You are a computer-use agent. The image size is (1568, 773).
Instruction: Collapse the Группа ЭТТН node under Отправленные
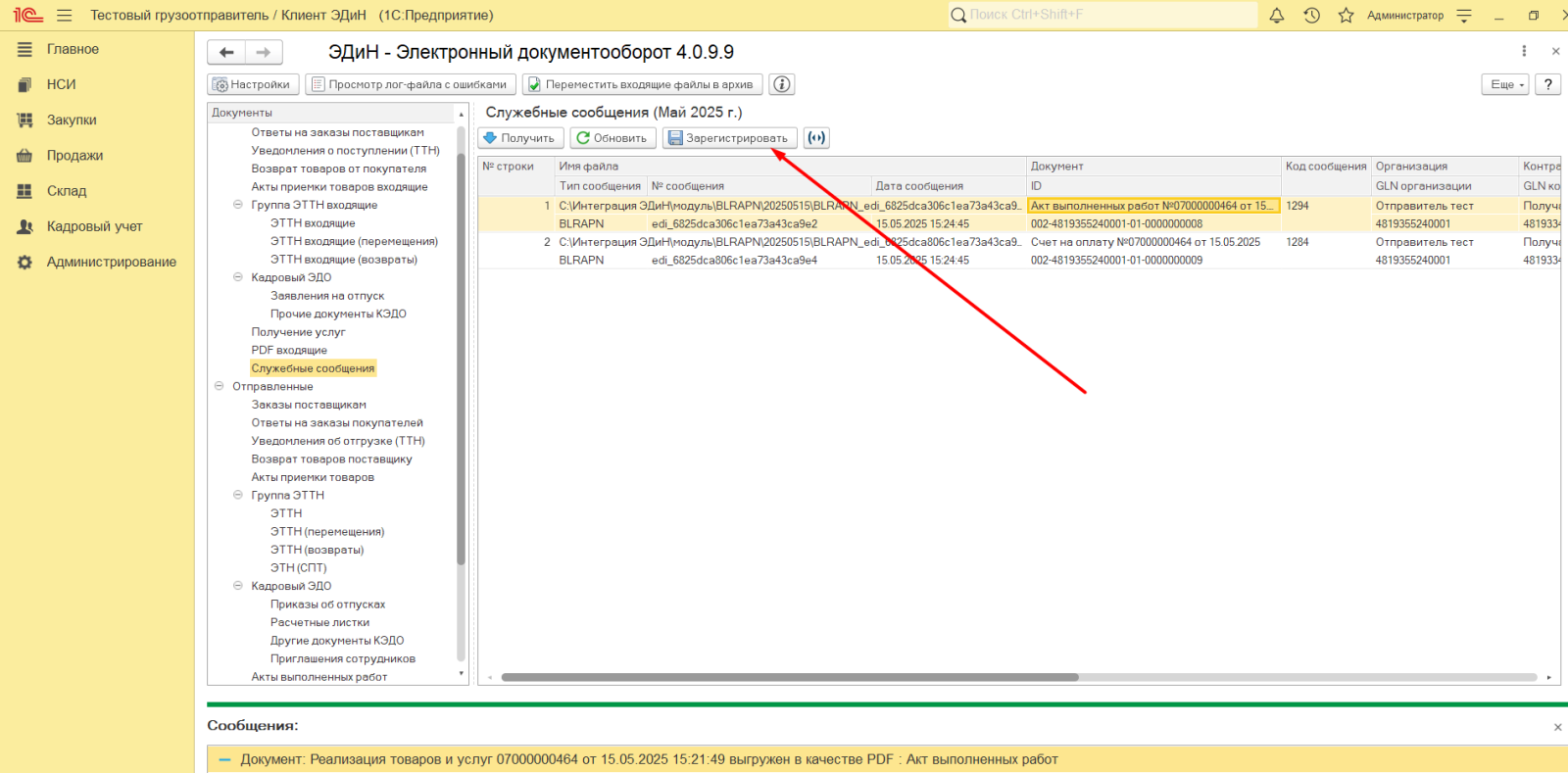point(237,495)
